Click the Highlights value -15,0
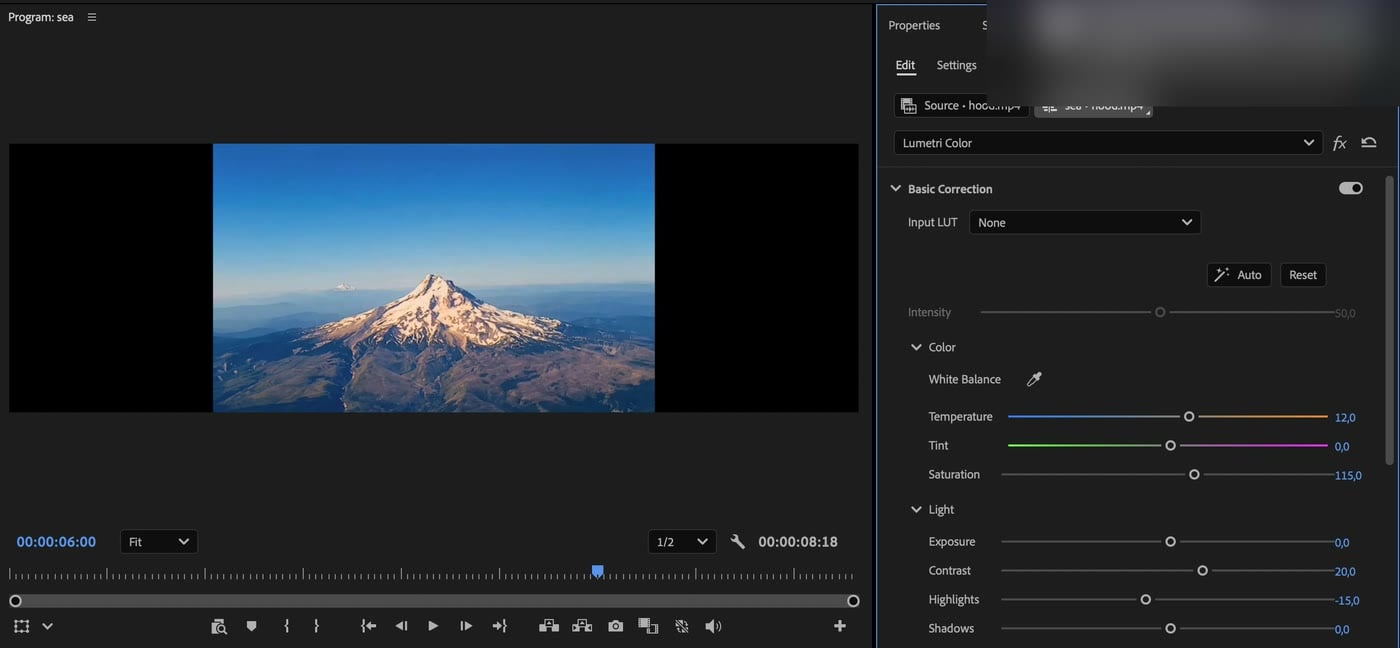Viewport: 1400px width, 648px height. 1347,601
